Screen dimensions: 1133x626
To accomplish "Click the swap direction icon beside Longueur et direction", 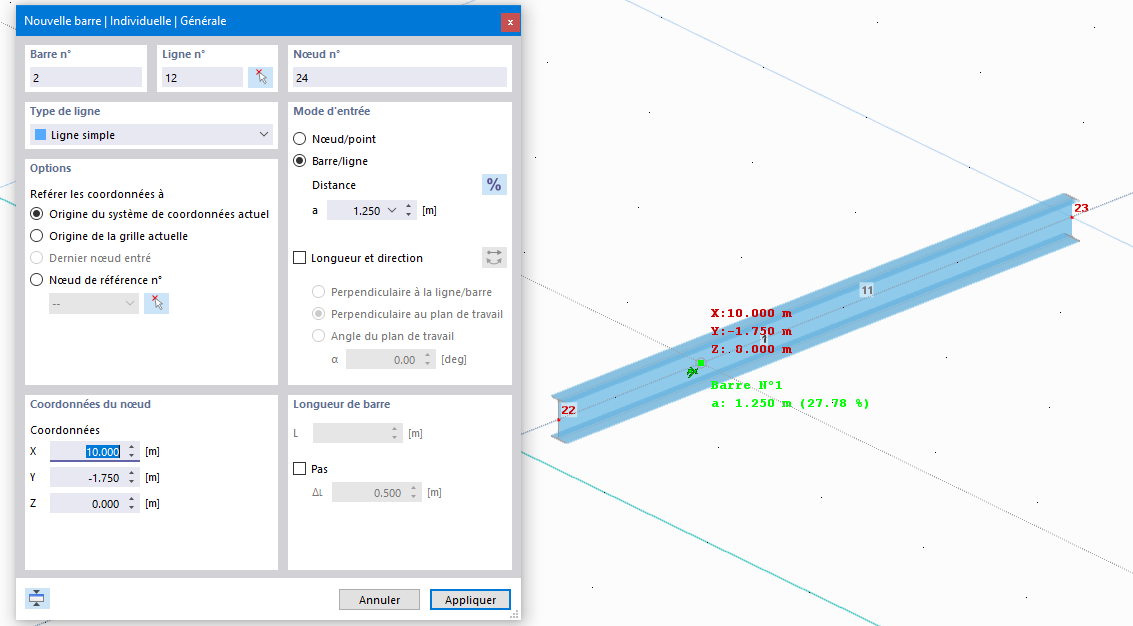I will pyautogui.click(x=494, y=257).
